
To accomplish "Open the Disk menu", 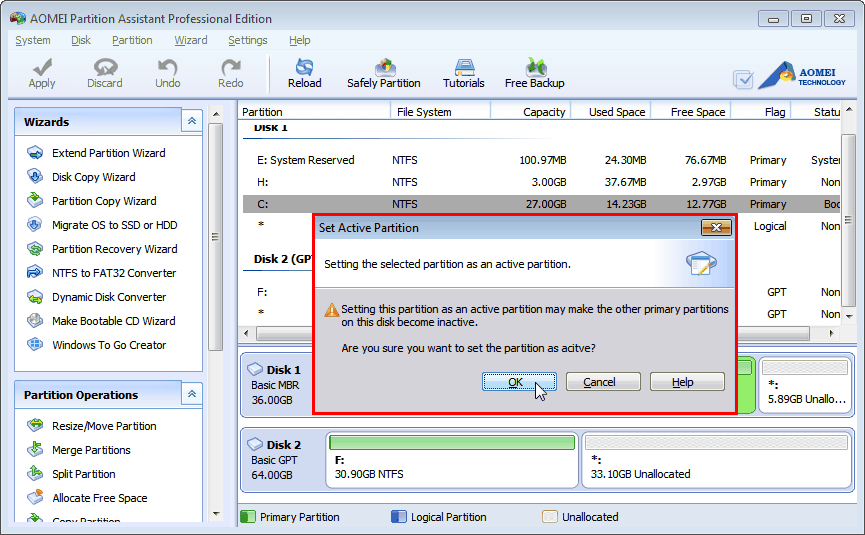I will coord(81,40).
